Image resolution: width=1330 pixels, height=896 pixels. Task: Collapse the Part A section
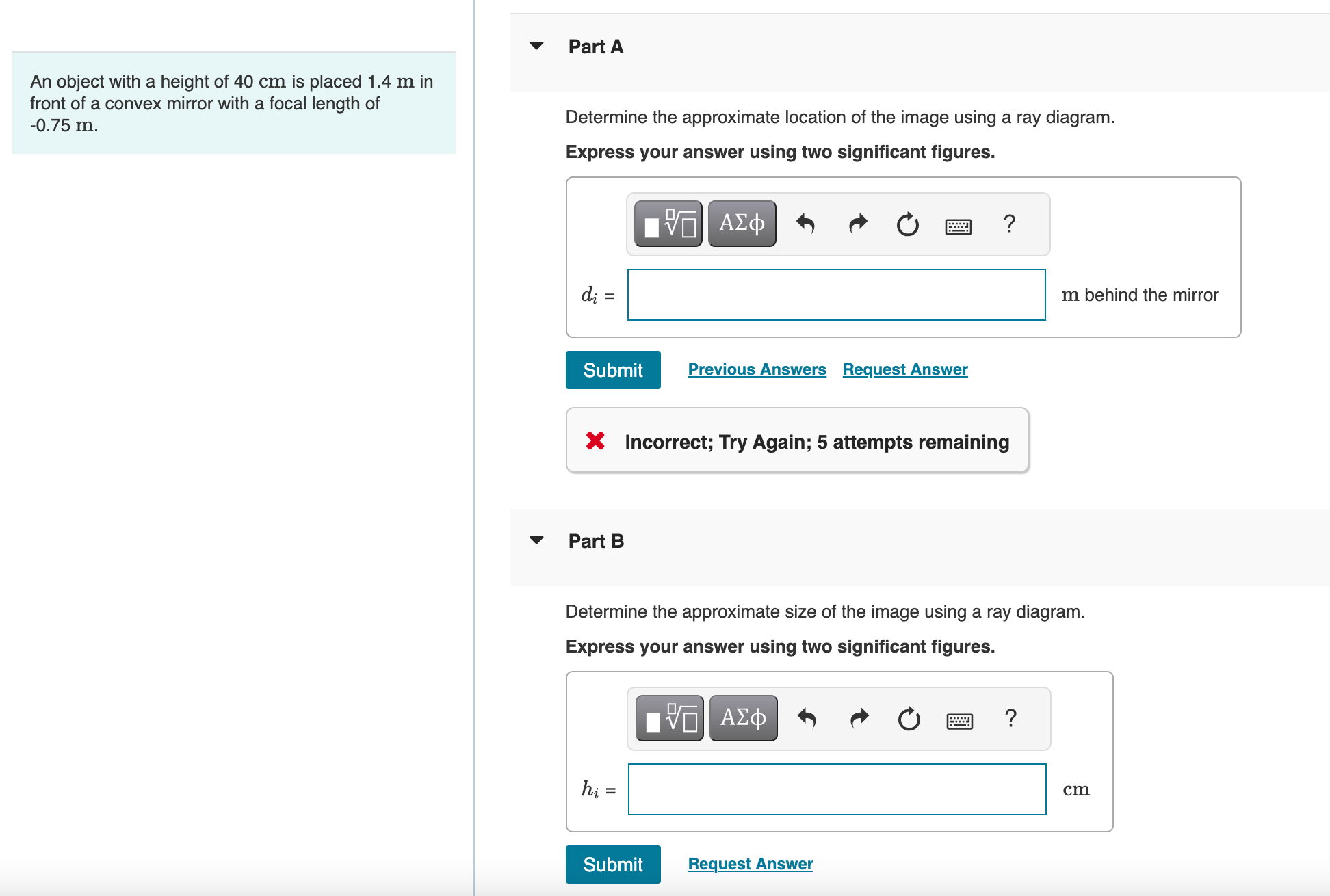[537, 46]
